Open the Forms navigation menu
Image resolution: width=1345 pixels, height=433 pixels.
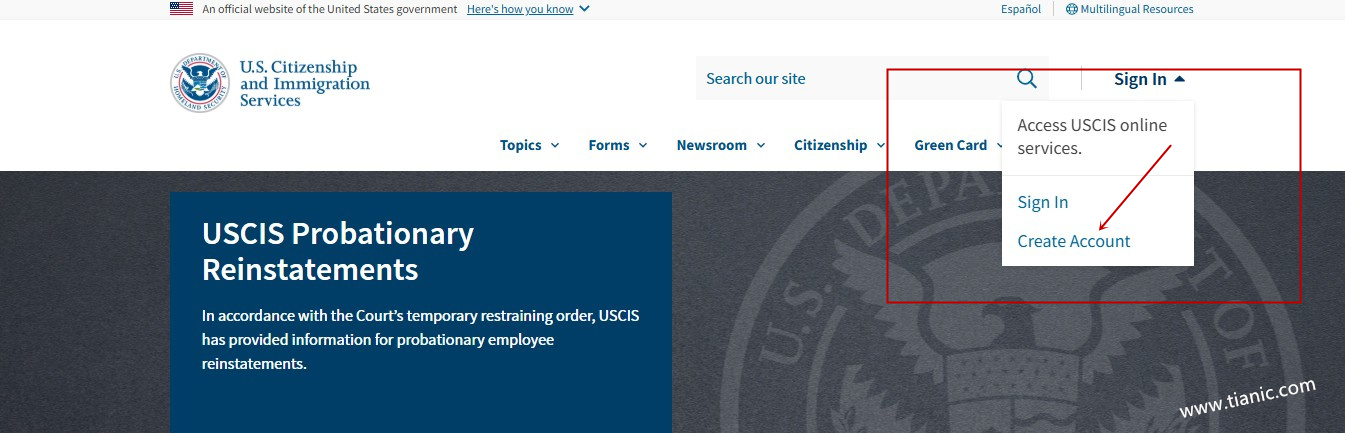tap(618, 145)
